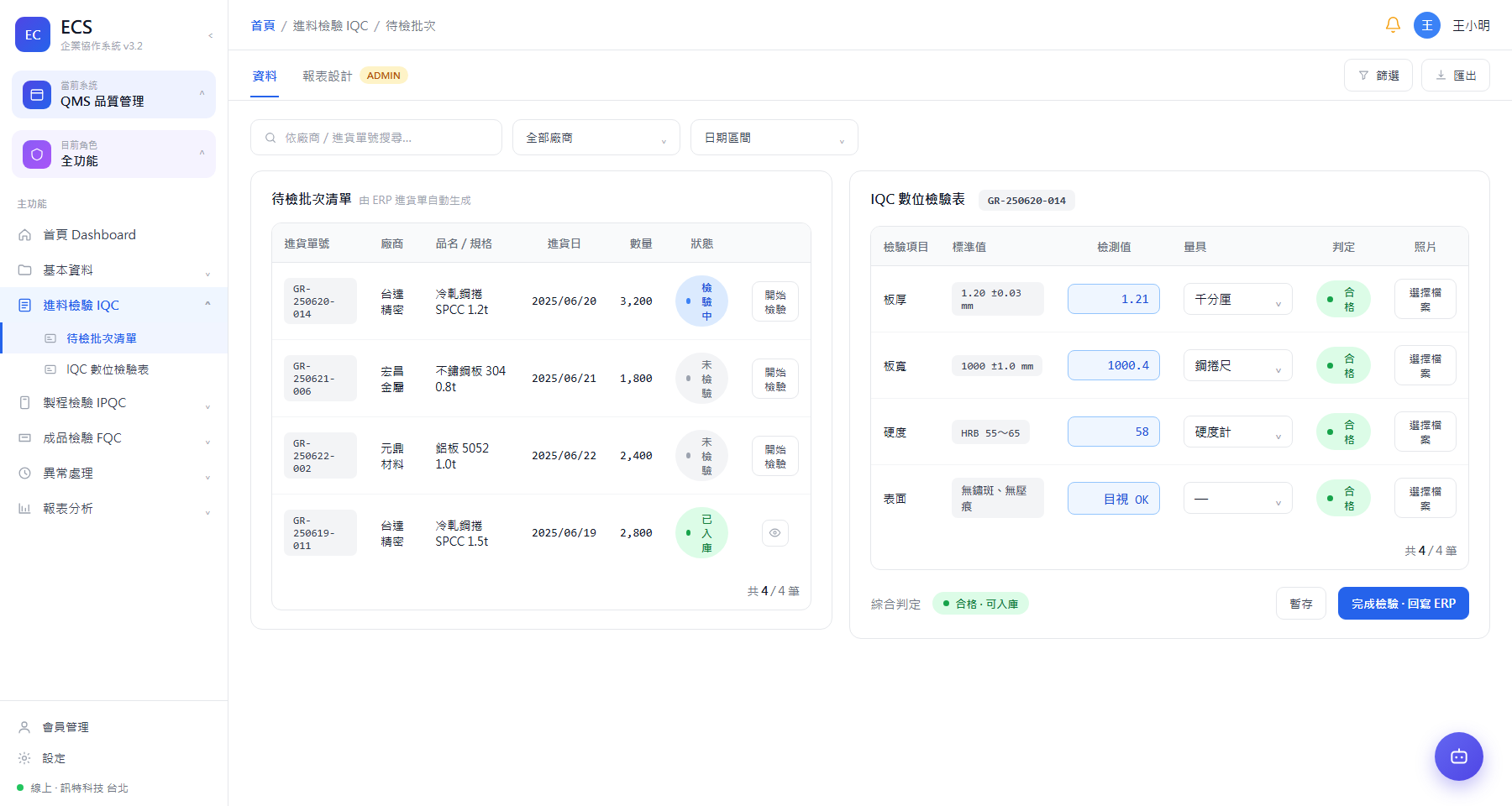1512x806 pixels.
Task: Click the vendor/receipt search field
Action: coord(376,138)
